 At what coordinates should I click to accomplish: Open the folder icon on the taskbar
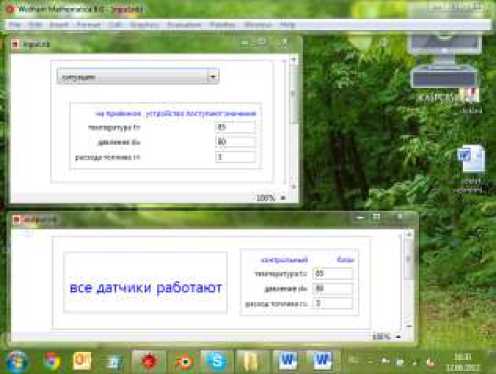tap(251, 361)
